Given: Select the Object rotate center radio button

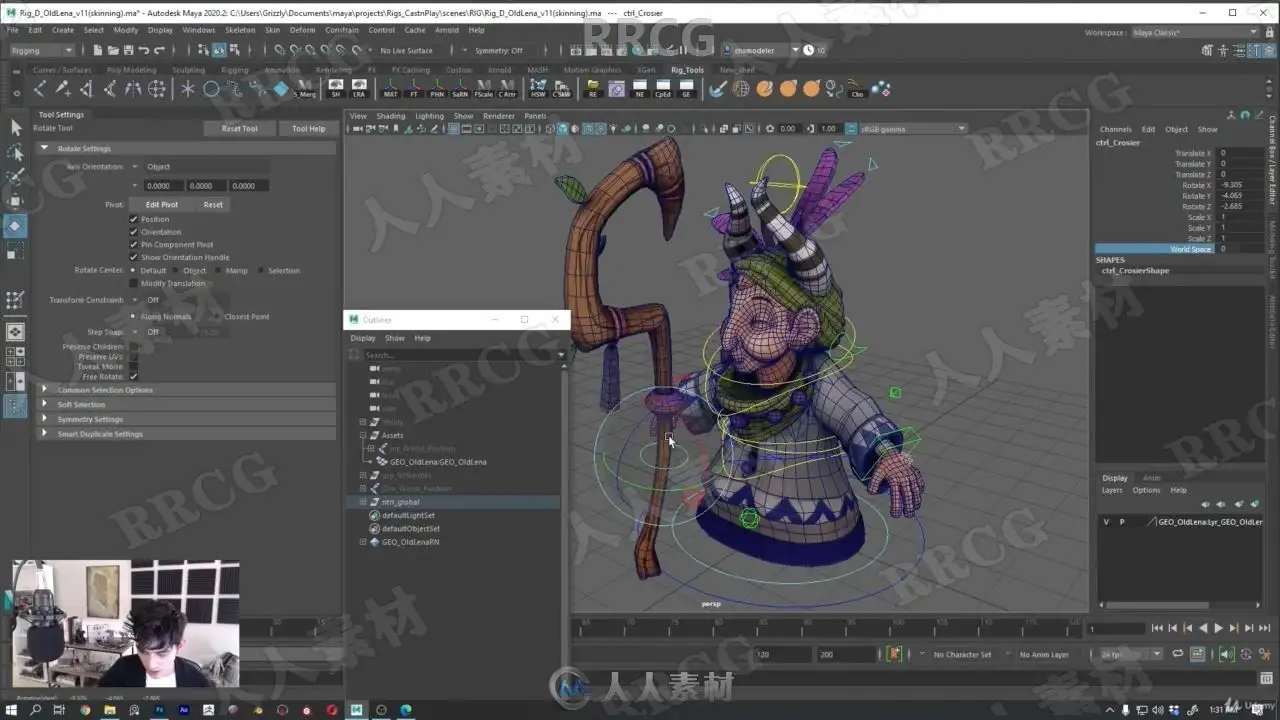Looking at the screenshot, I should pos(176,271).
